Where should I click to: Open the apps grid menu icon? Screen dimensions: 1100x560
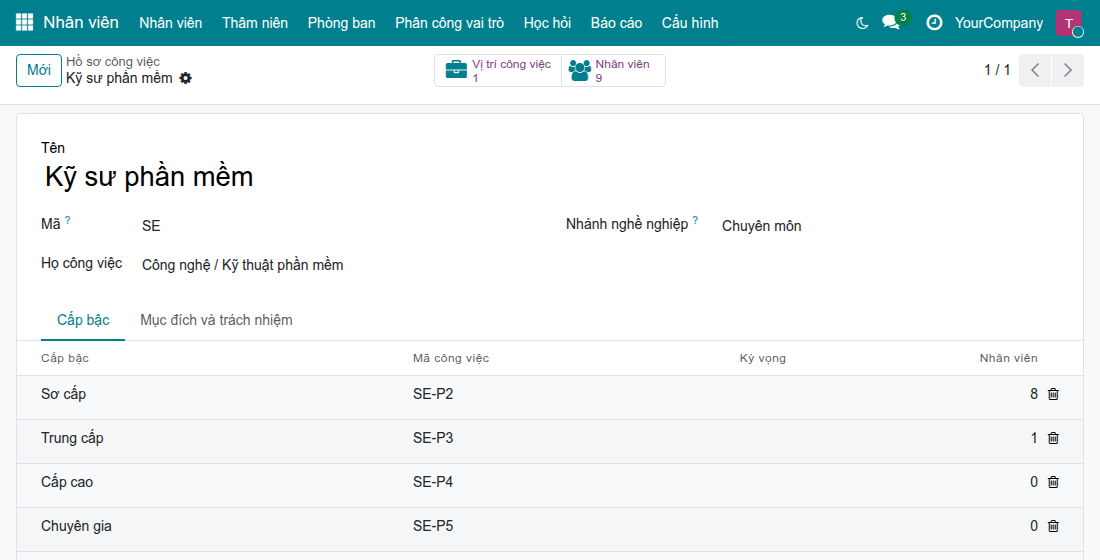pyautogui.click(x=24, y=22)
